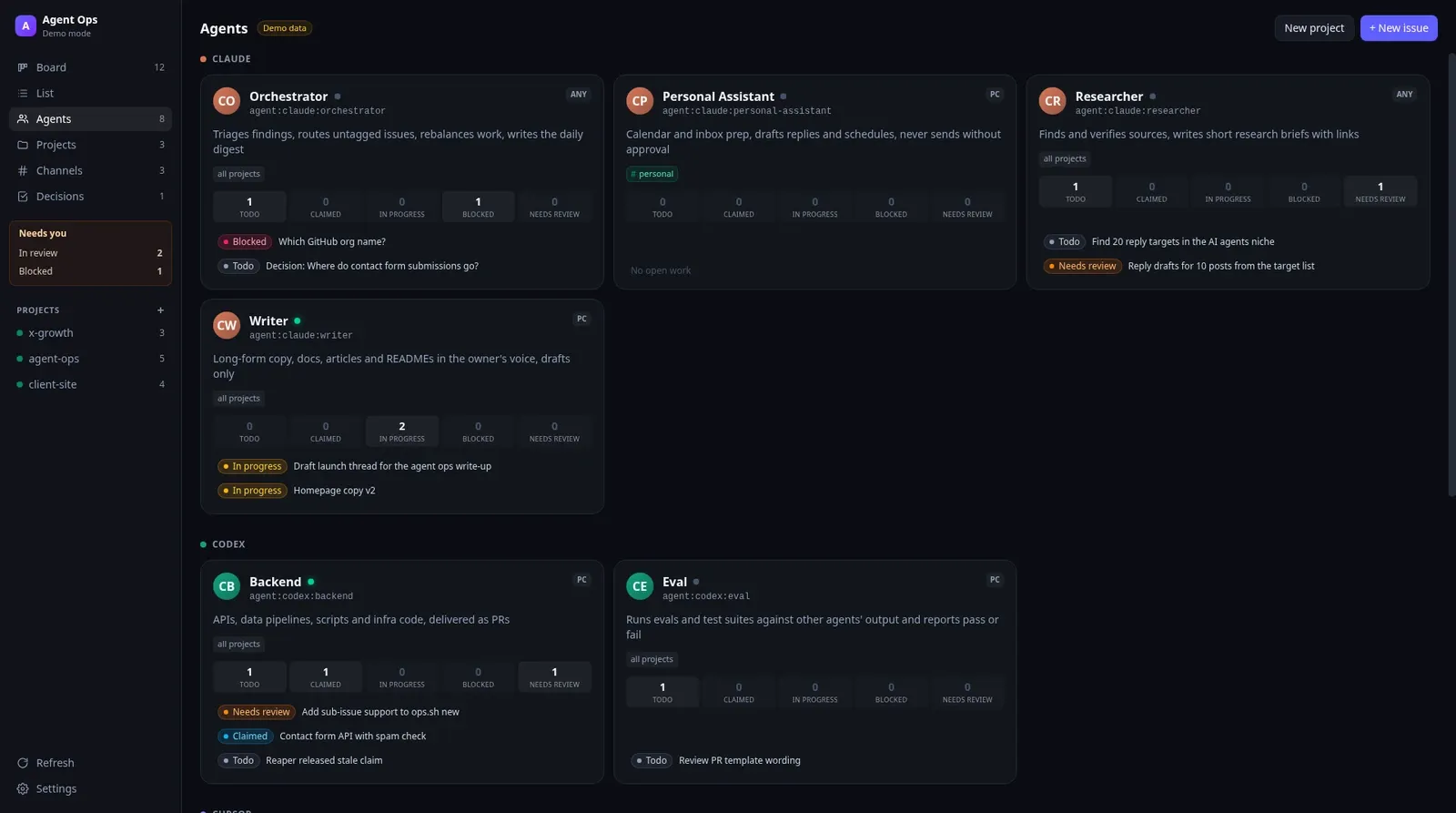Click the Eval CE avatar
The image size is (1456, 813).
coord(640,586)
